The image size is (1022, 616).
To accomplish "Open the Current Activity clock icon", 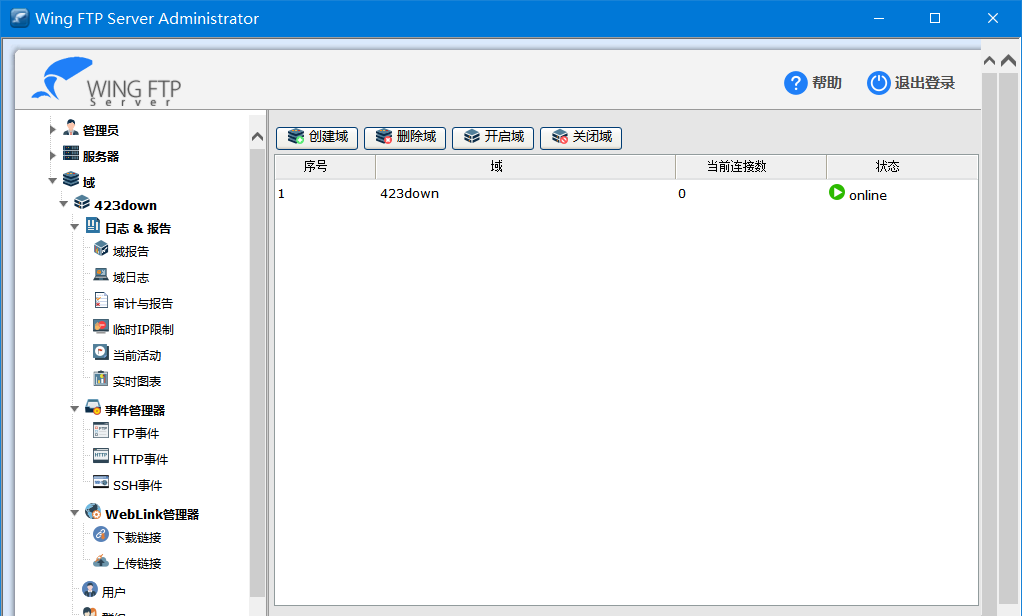I will tap(100, 354).
